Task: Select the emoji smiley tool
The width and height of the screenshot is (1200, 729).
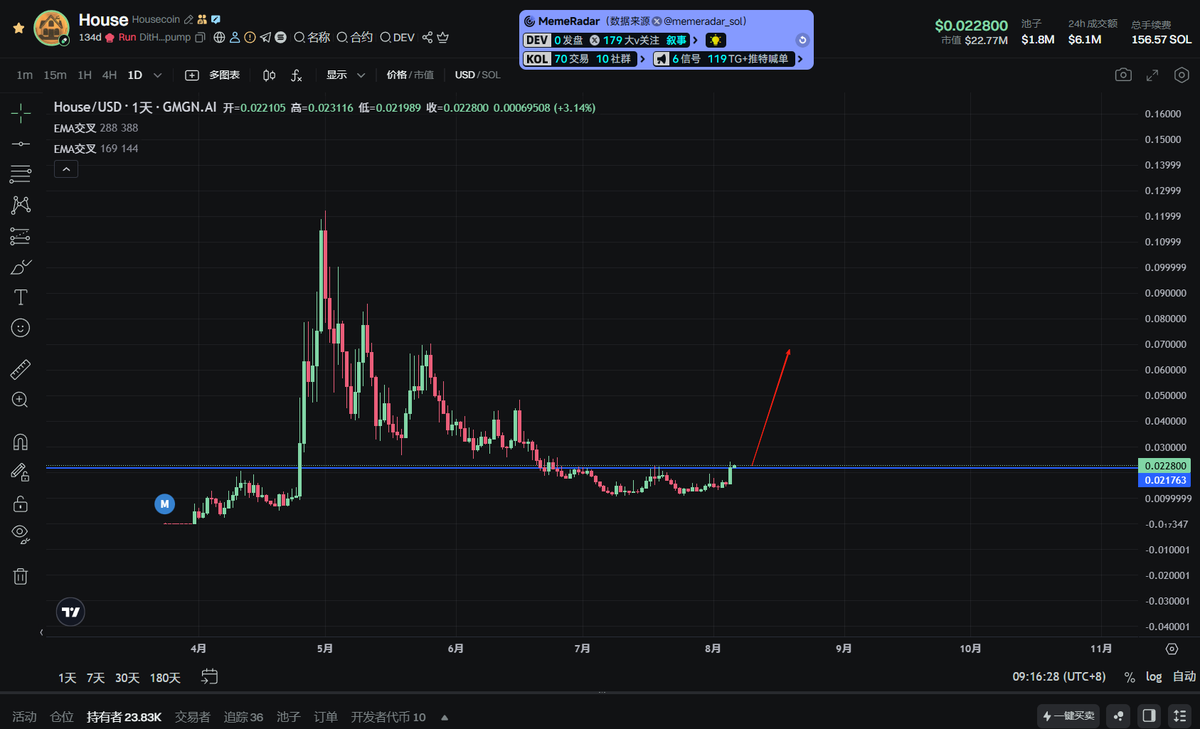Action: pyautogui.click(x=20, y=327)
